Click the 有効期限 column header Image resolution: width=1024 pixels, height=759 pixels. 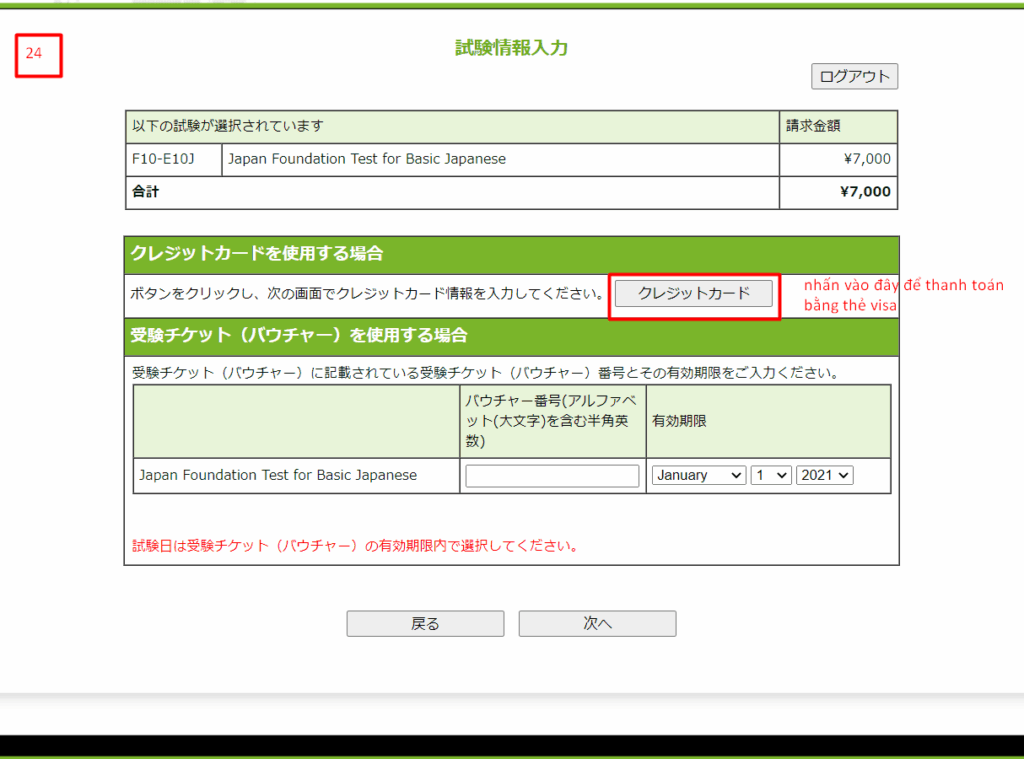(x=679, y=422)
